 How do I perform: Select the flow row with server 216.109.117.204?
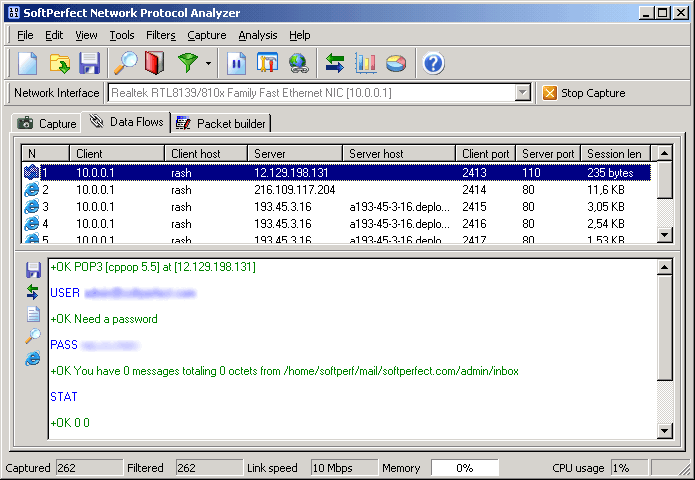(x=294, y=189)
